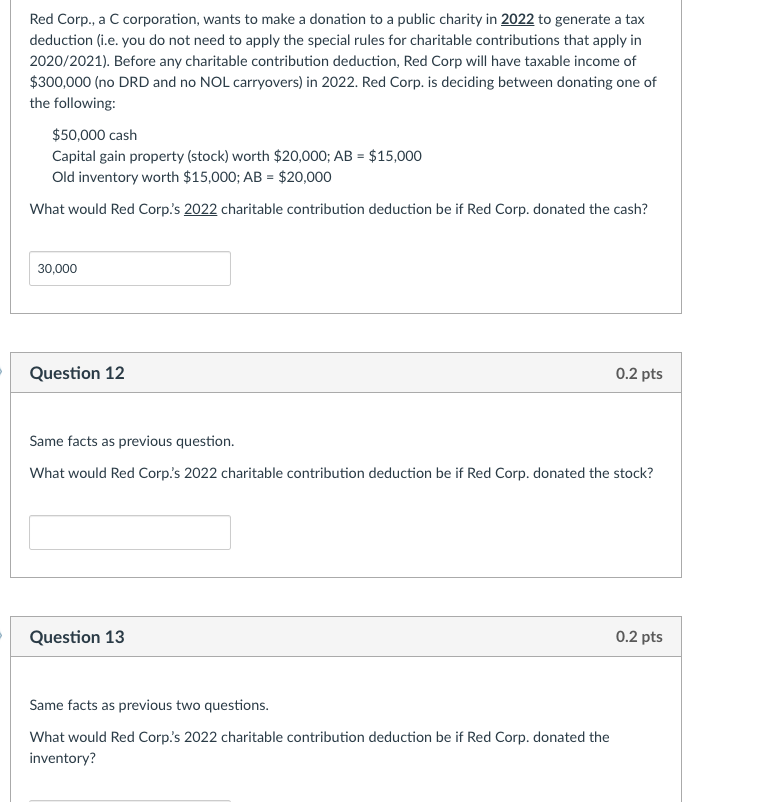Click the 0.2 pts label on Question 12
The image size is (766, 802).
pos(641,373)
